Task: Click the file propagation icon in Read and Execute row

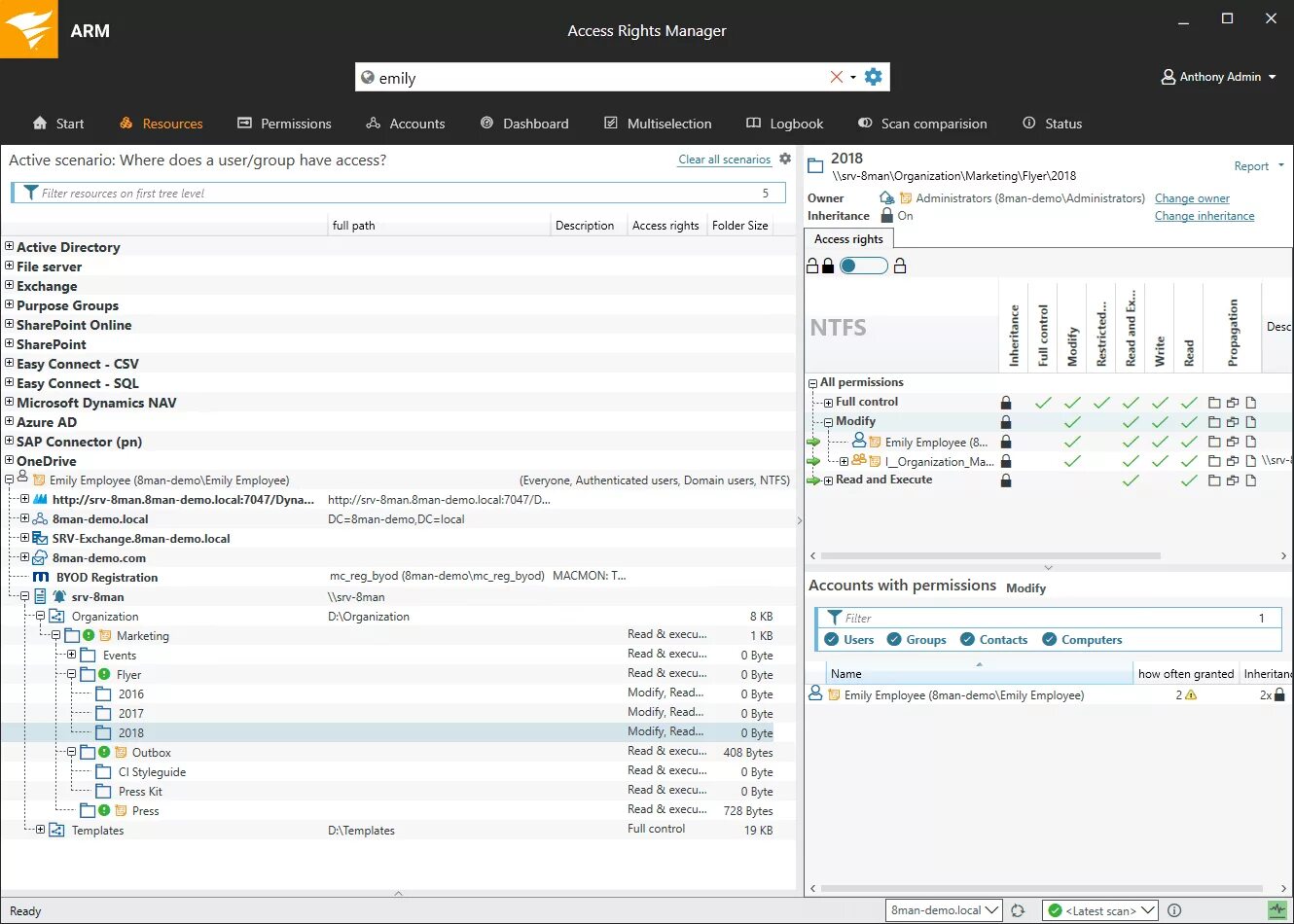Action: [1251, 480]
